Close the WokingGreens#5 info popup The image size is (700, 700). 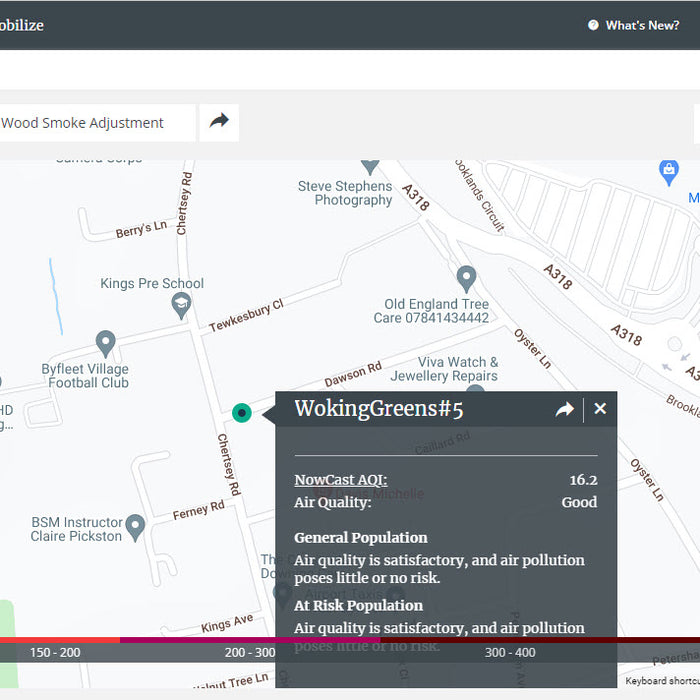[x=600, y=408]
